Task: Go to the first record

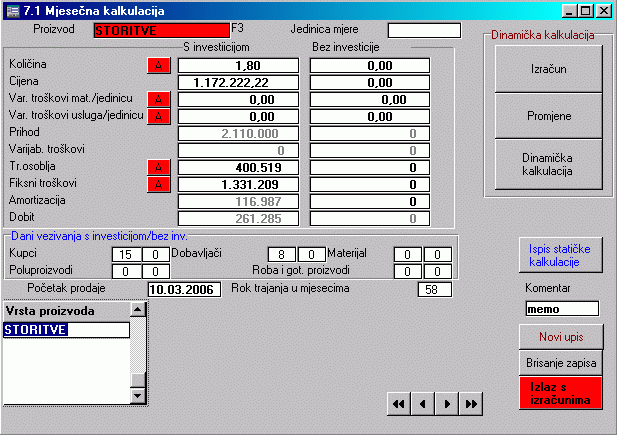Action: [399, 404]
